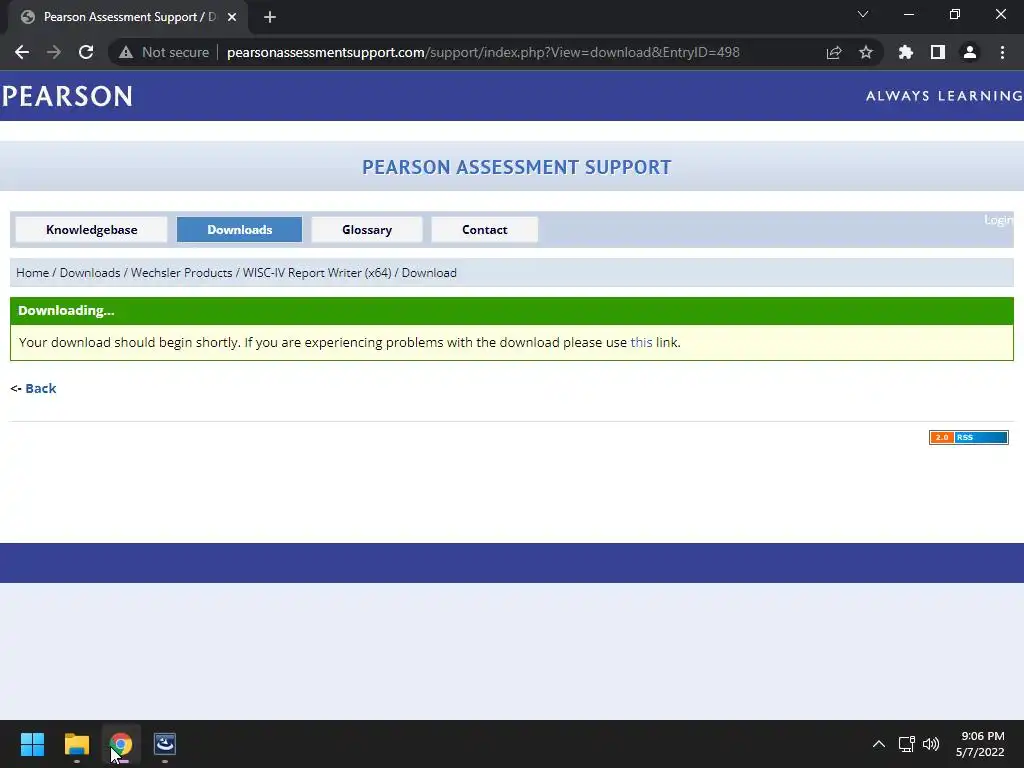Viewport: 1024px width, 768px height.
Task: Go to Wechsler Products breadcrumb
Action: (182, 273)
